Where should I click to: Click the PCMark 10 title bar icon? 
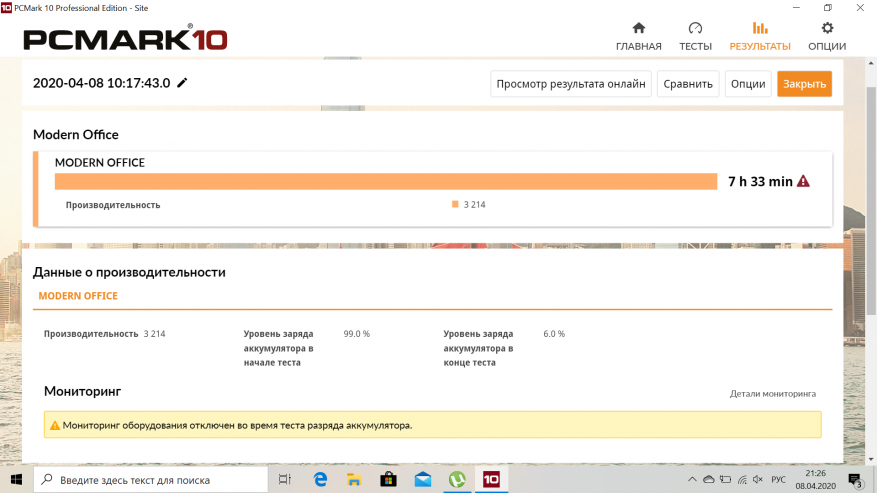[6, 8]
